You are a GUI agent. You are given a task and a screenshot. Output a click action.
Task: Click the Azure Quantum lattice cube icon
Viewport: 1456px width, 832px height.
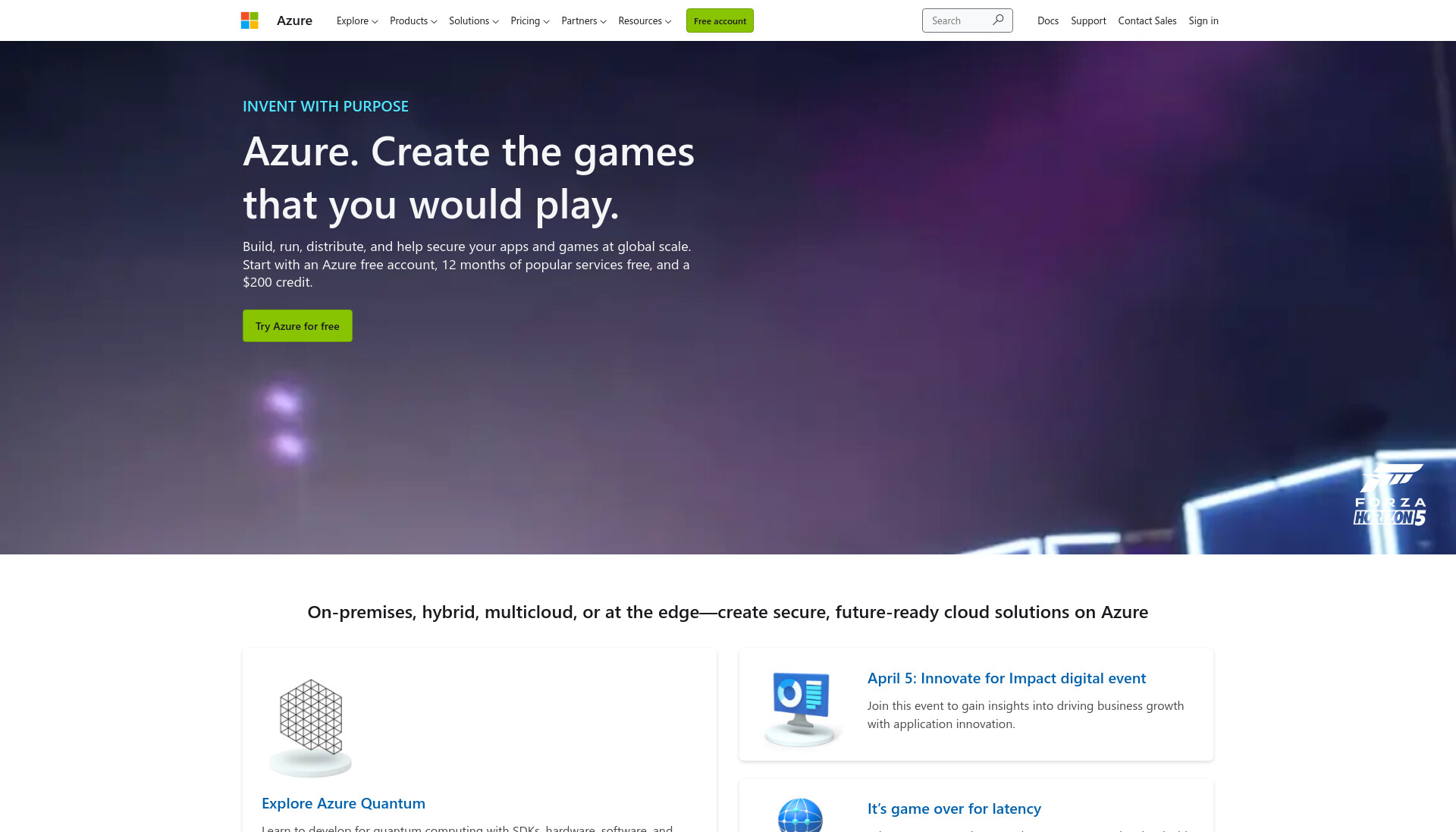[311, 717]
